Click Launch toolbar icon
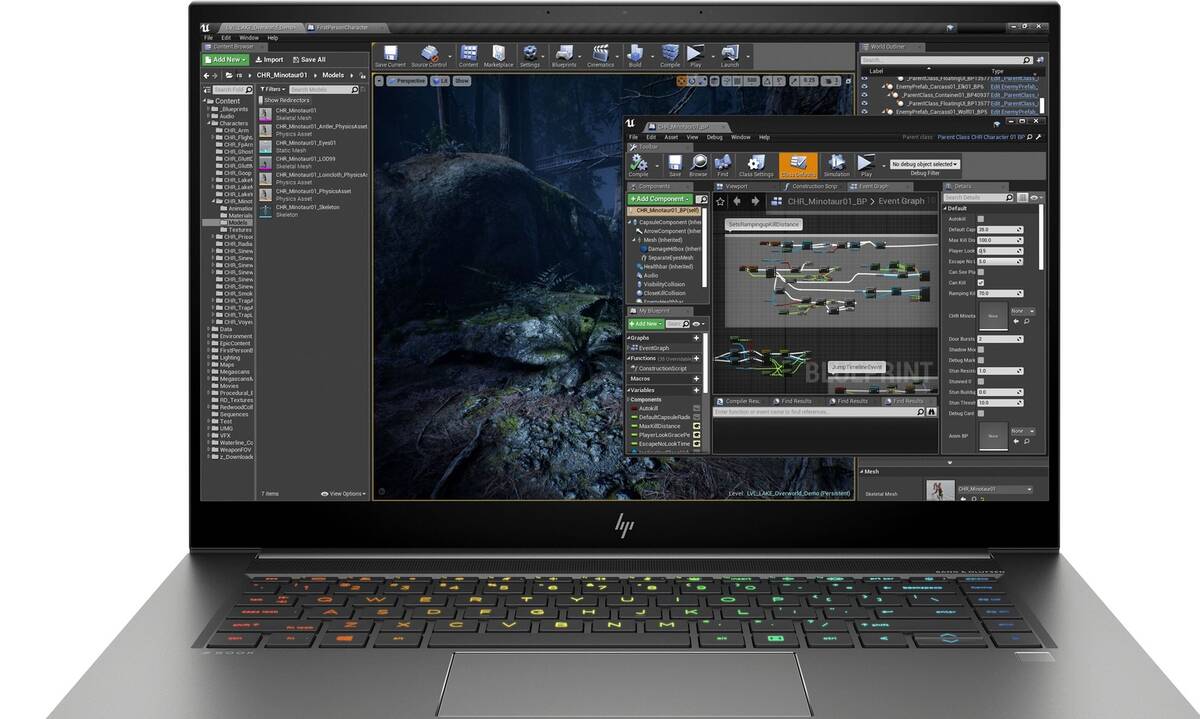 (730, 56)
